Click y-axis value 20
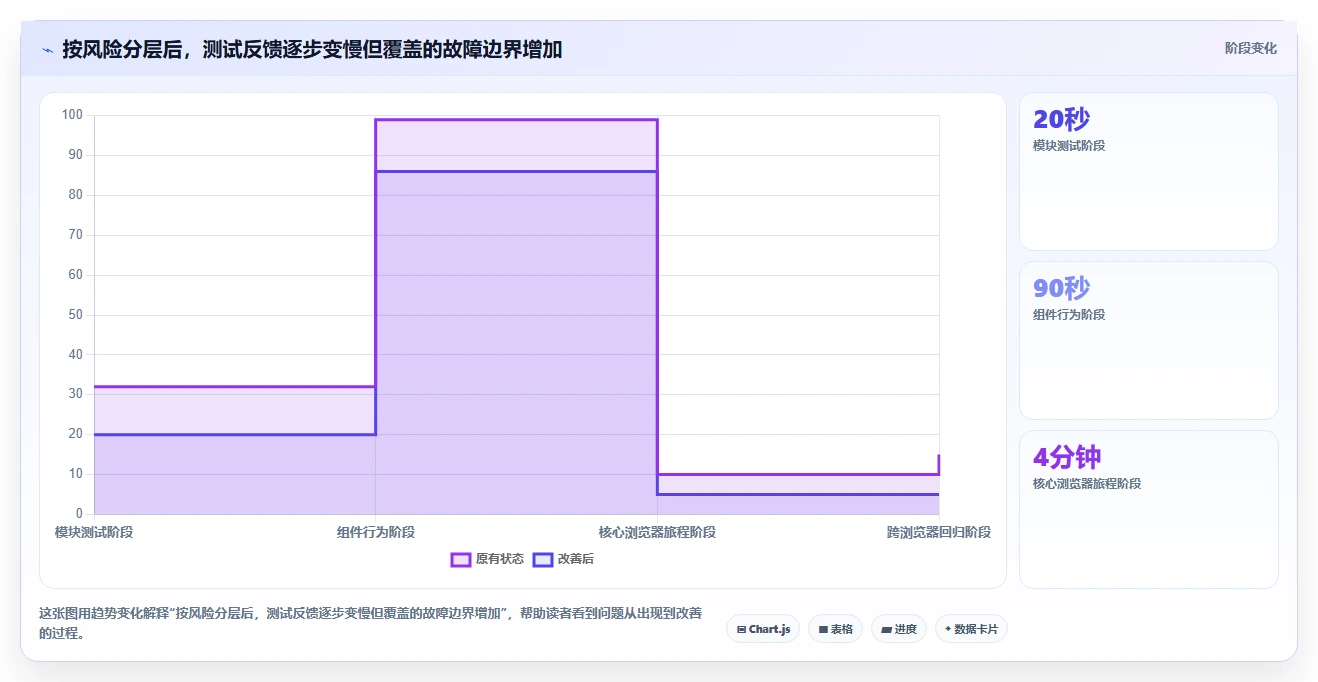Screen dimensions: 1318x682 [76, 434]
